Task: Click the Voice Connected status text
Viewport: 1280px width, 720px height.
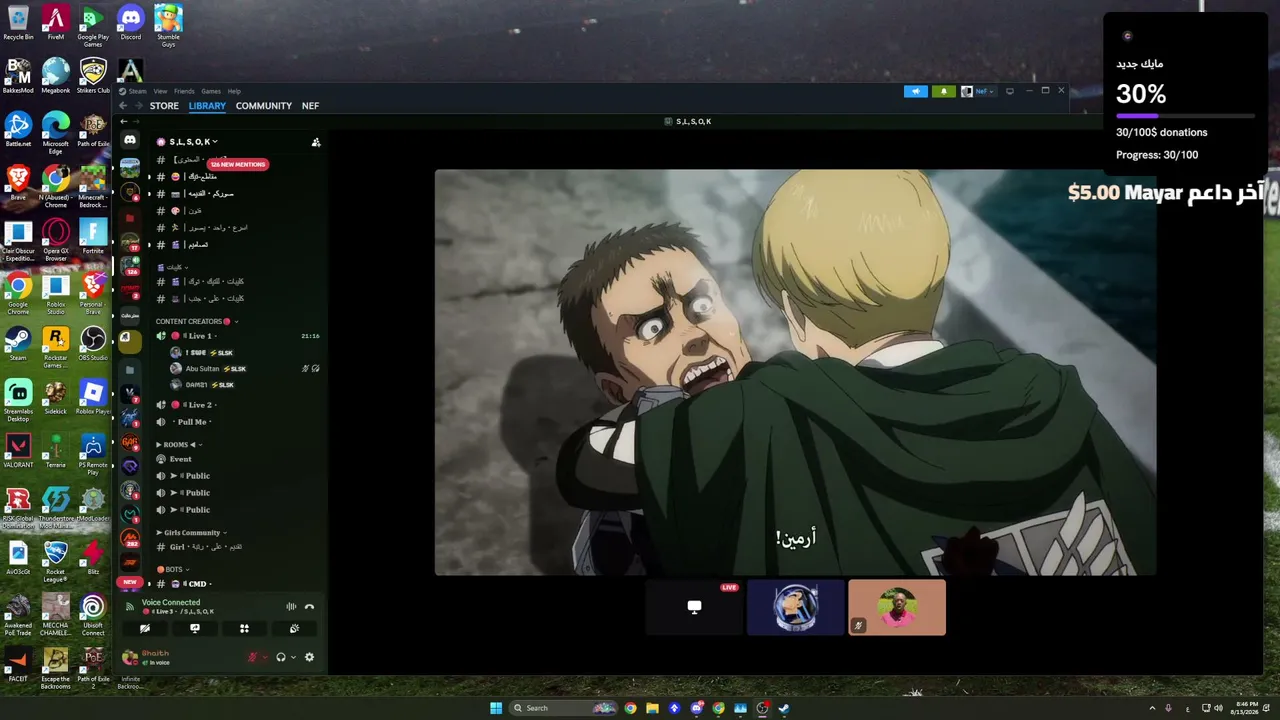Action: pyautogui.click(x=171, y=603)
